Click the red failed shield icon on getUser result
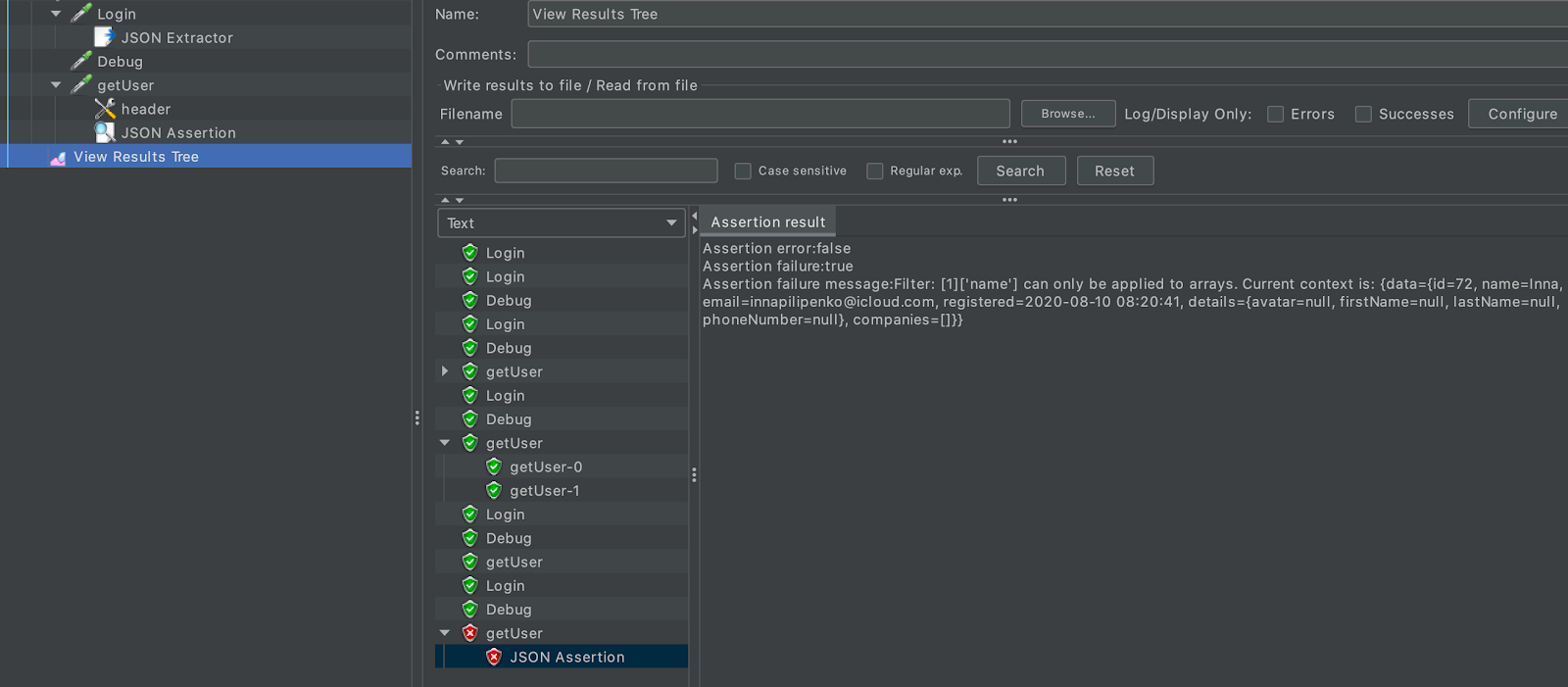1568x687 pixels. [x=470, y=633]
